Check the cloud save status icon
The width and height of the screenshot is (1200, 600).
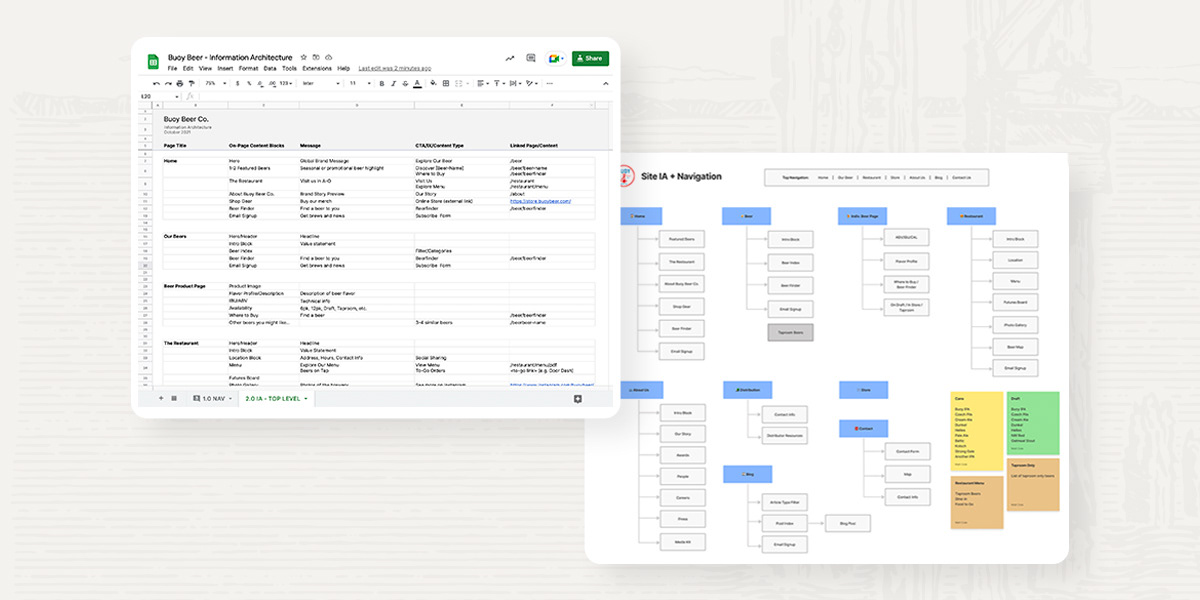point(329,57)
